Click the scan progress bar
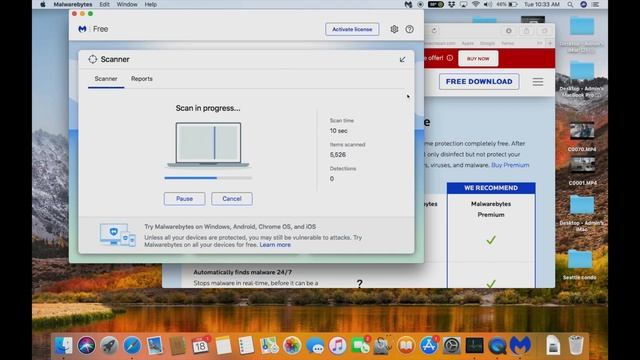This screenshot has height=360, width=640. pos(208,178)
